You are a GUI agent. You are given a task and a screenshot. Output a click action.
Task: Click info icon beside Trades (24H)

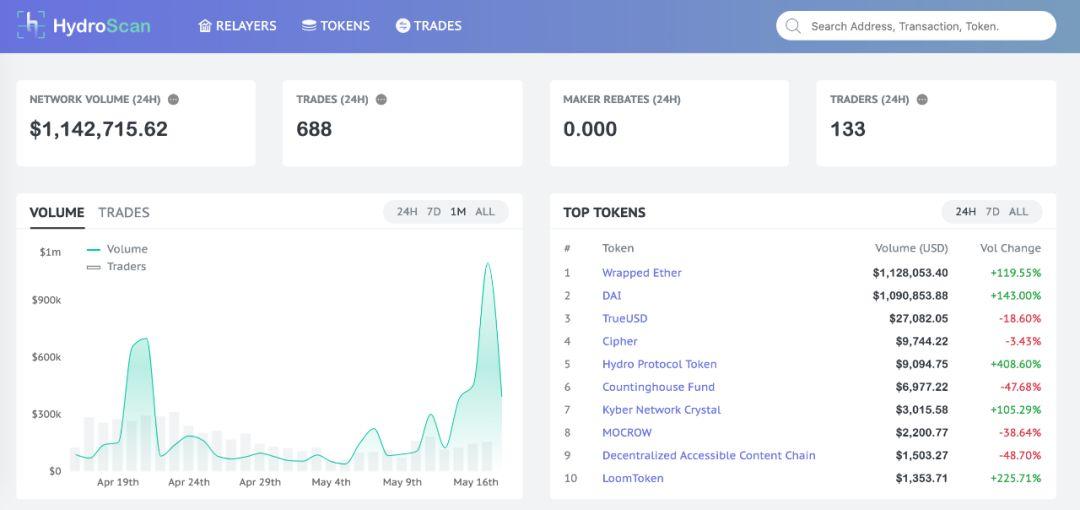(381, 99)
